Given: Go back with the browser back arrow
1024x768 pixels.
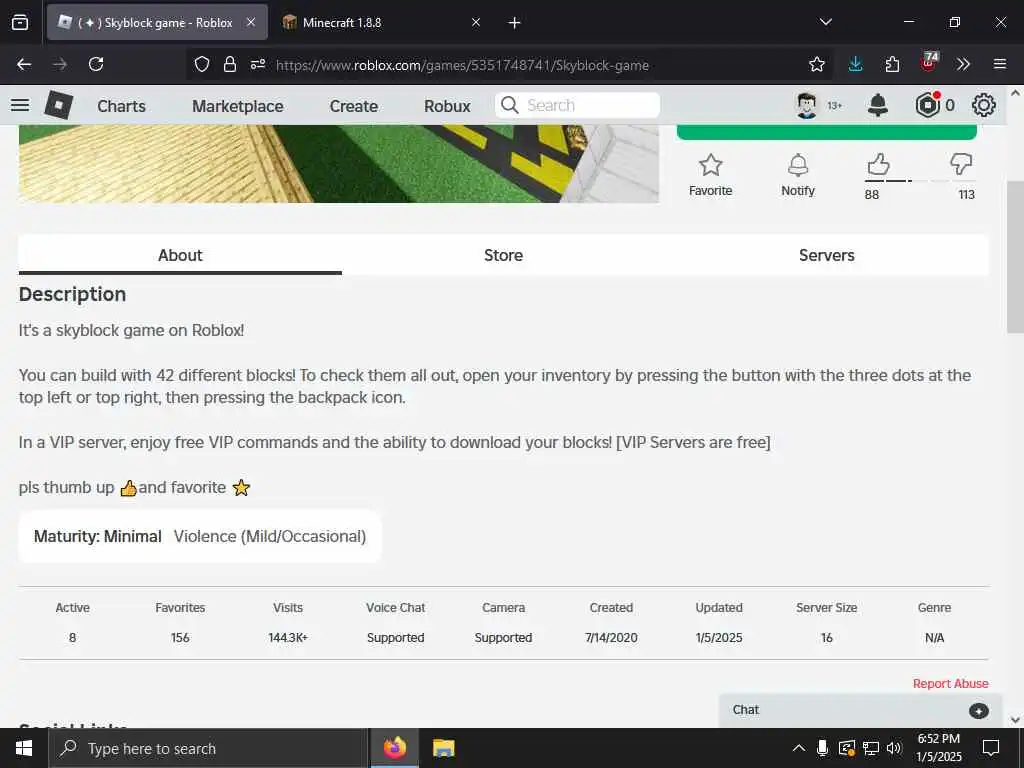Looking at the screenshot, I should pyautogui.click(x=24, y=64).
